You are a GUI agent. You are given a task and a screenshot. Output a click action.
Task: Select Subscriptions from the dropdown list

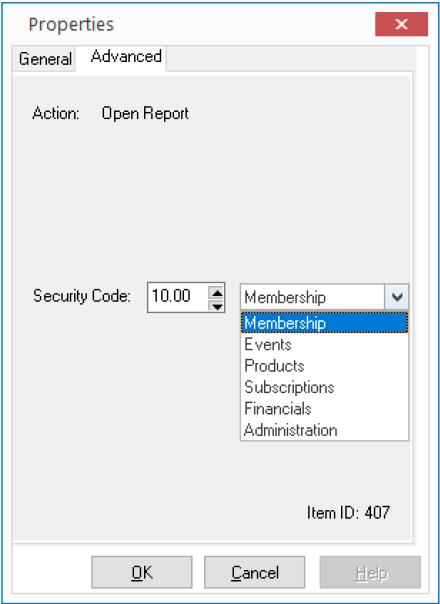[324, 387]
